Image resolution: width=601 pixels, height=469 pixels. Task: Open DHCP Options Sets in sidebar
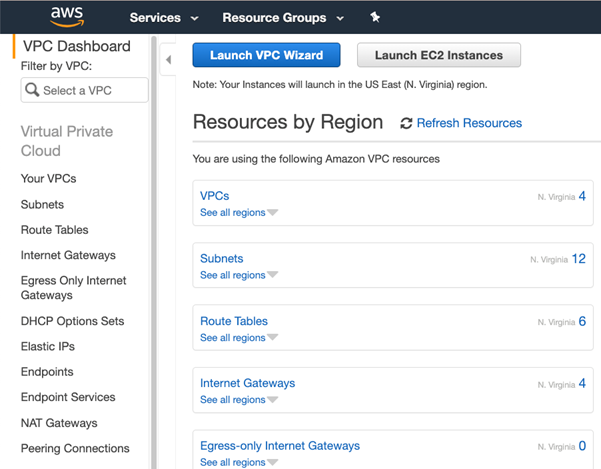[72, 321]
